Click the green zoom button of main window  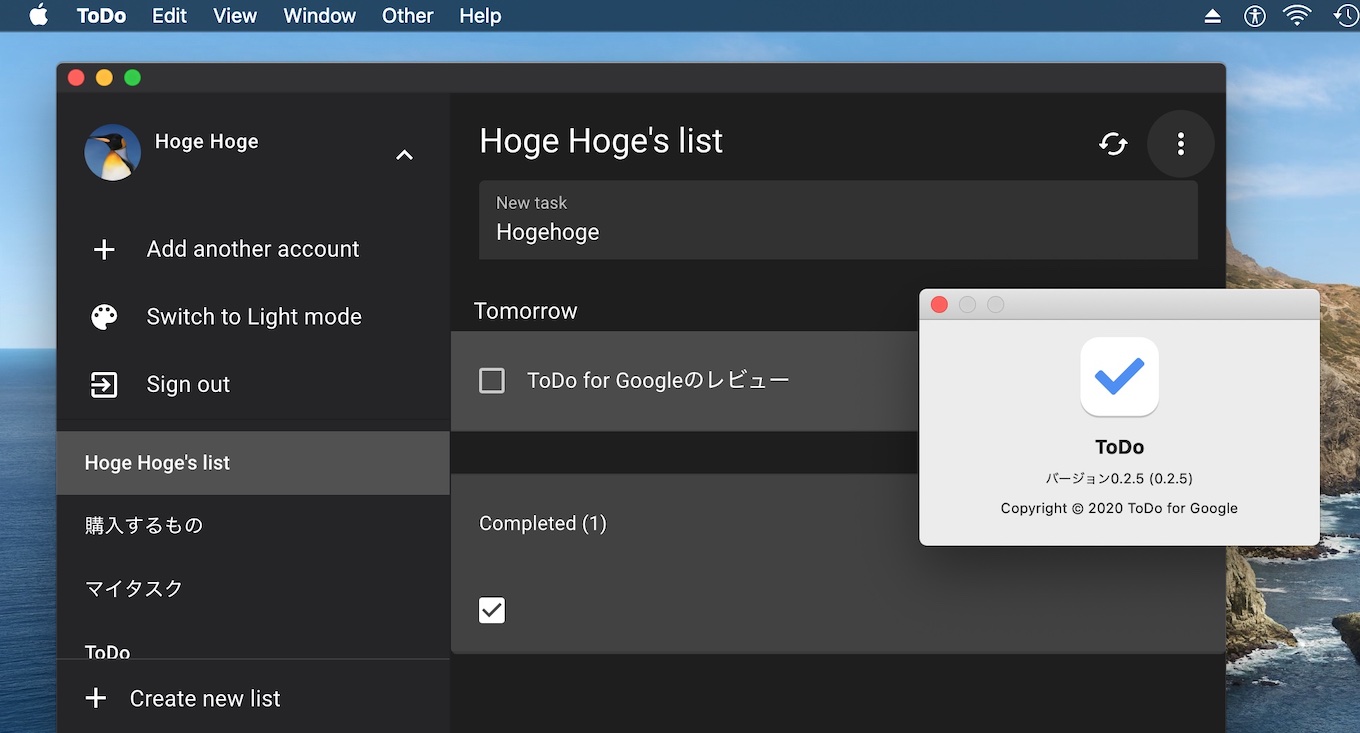132,78
